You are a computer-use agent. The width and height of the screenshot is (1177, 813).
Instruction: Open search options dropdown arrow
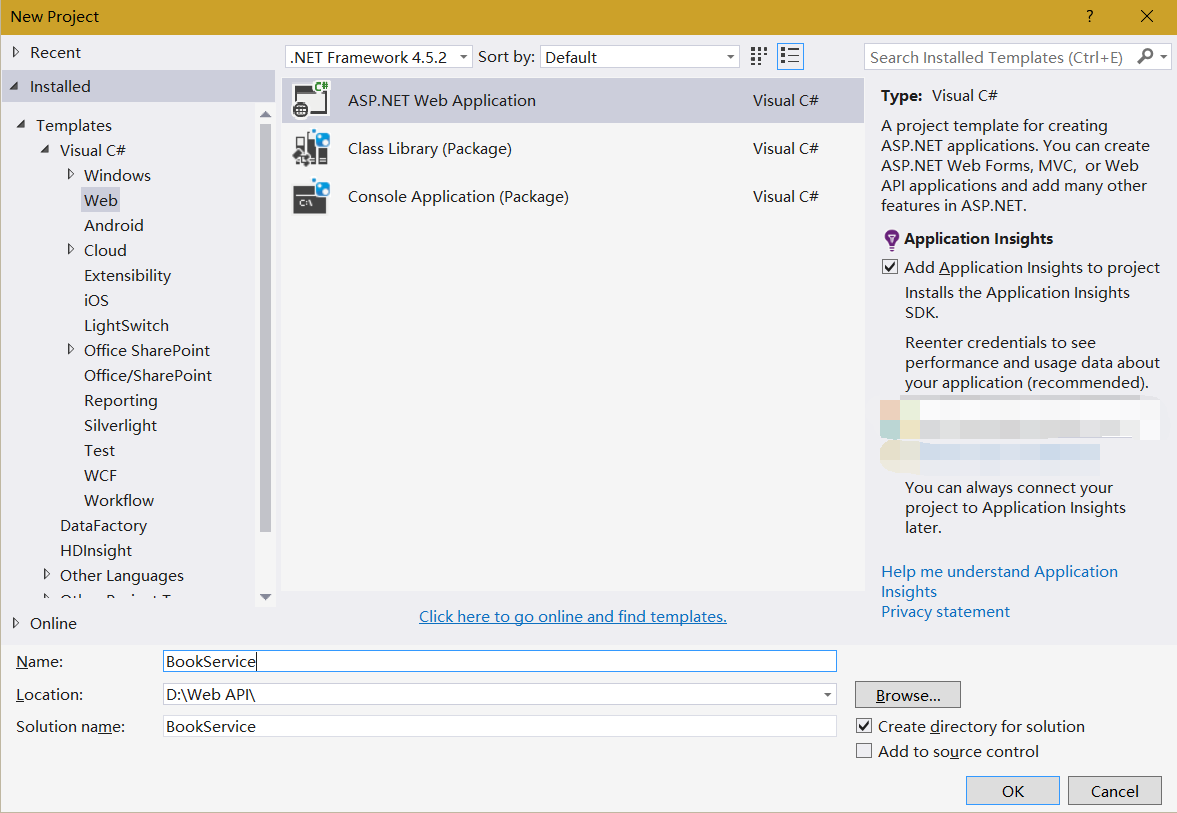click(x=1163, y=56)
